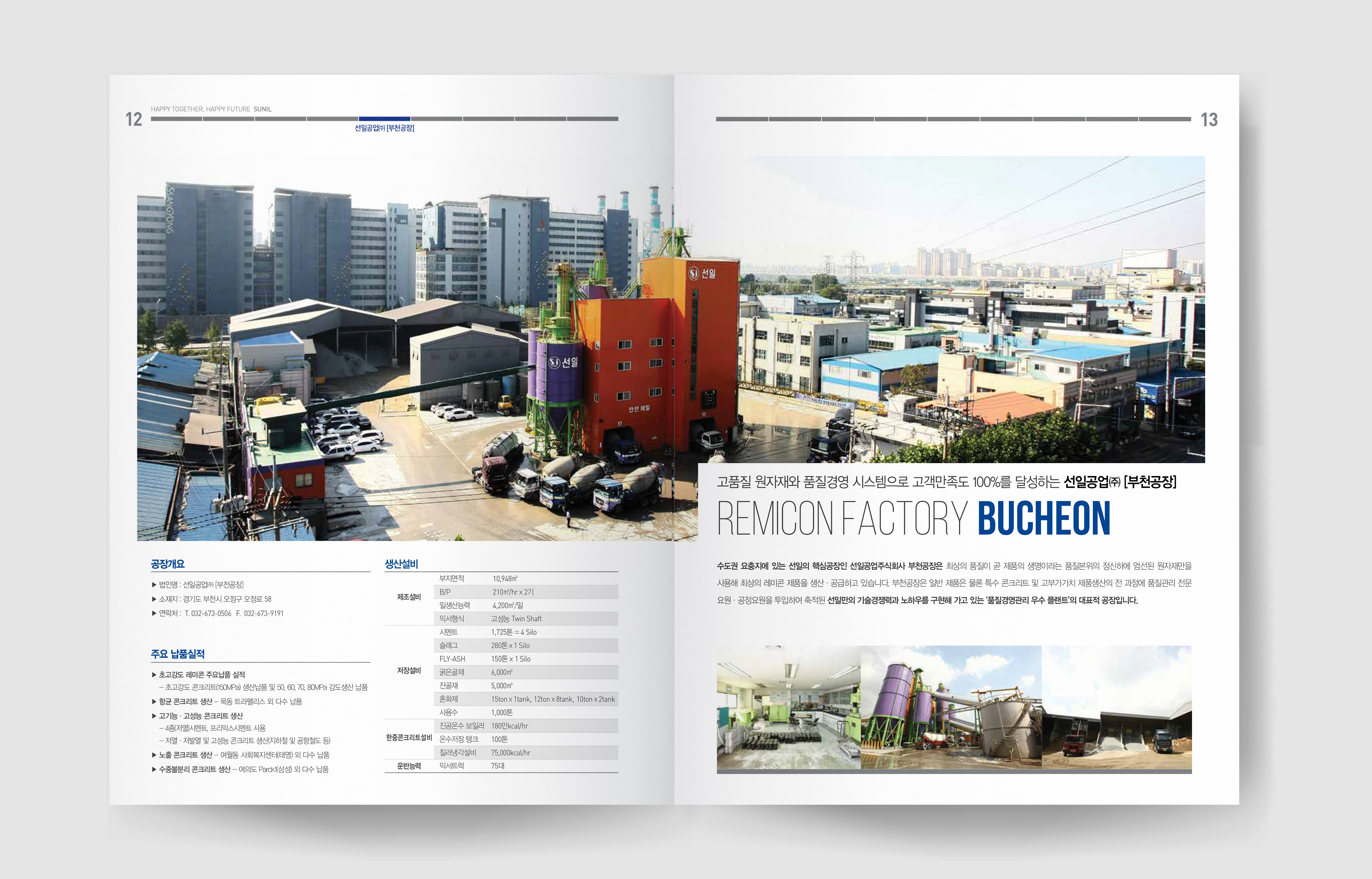Select the '굵은골재' value '6,000㎥'
The width and height of the screenshot is (1372, 879).
502,672
